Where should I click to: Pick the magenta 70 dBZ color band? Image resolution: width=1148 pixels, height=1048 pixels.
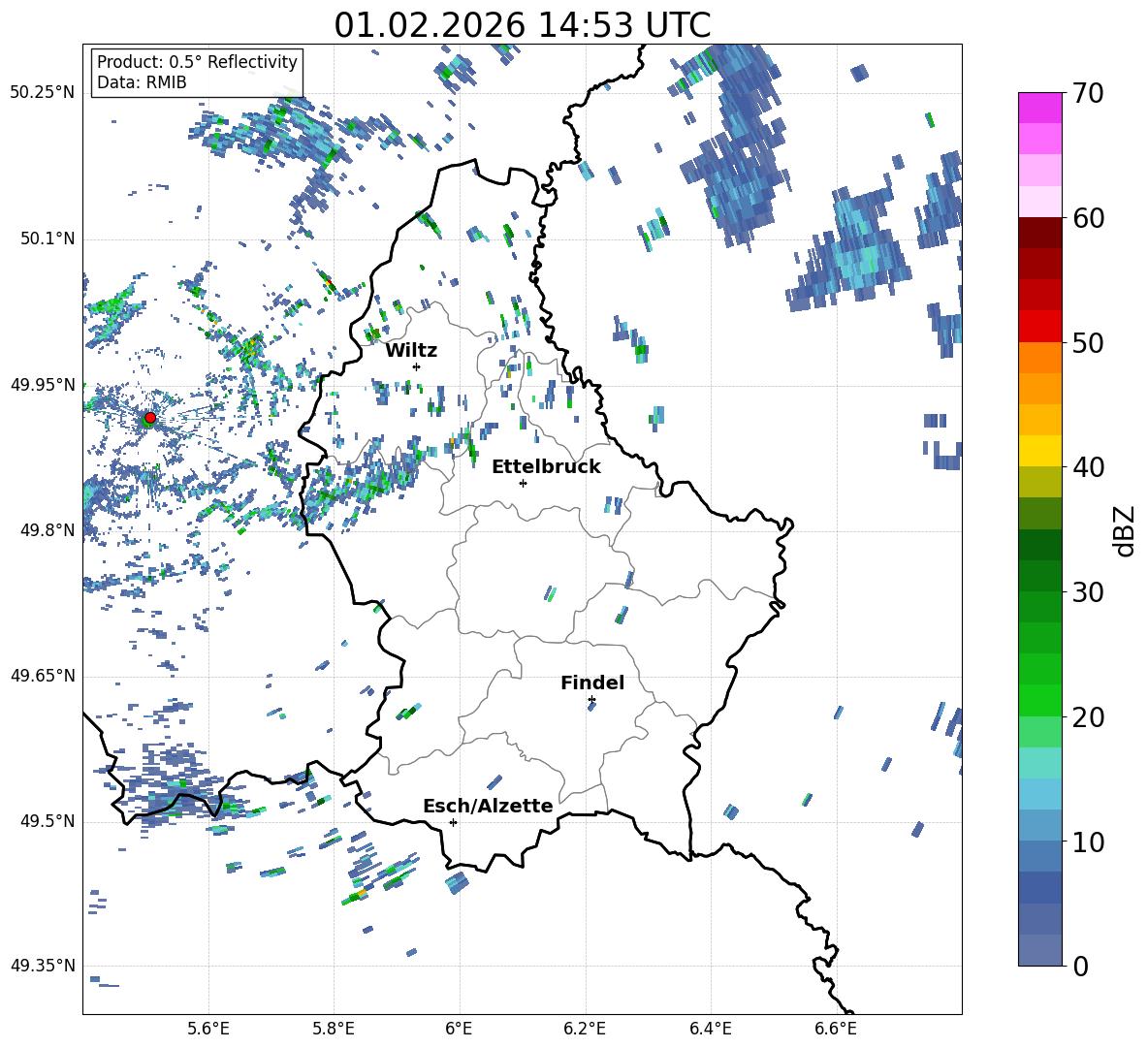coord(1039,108)
